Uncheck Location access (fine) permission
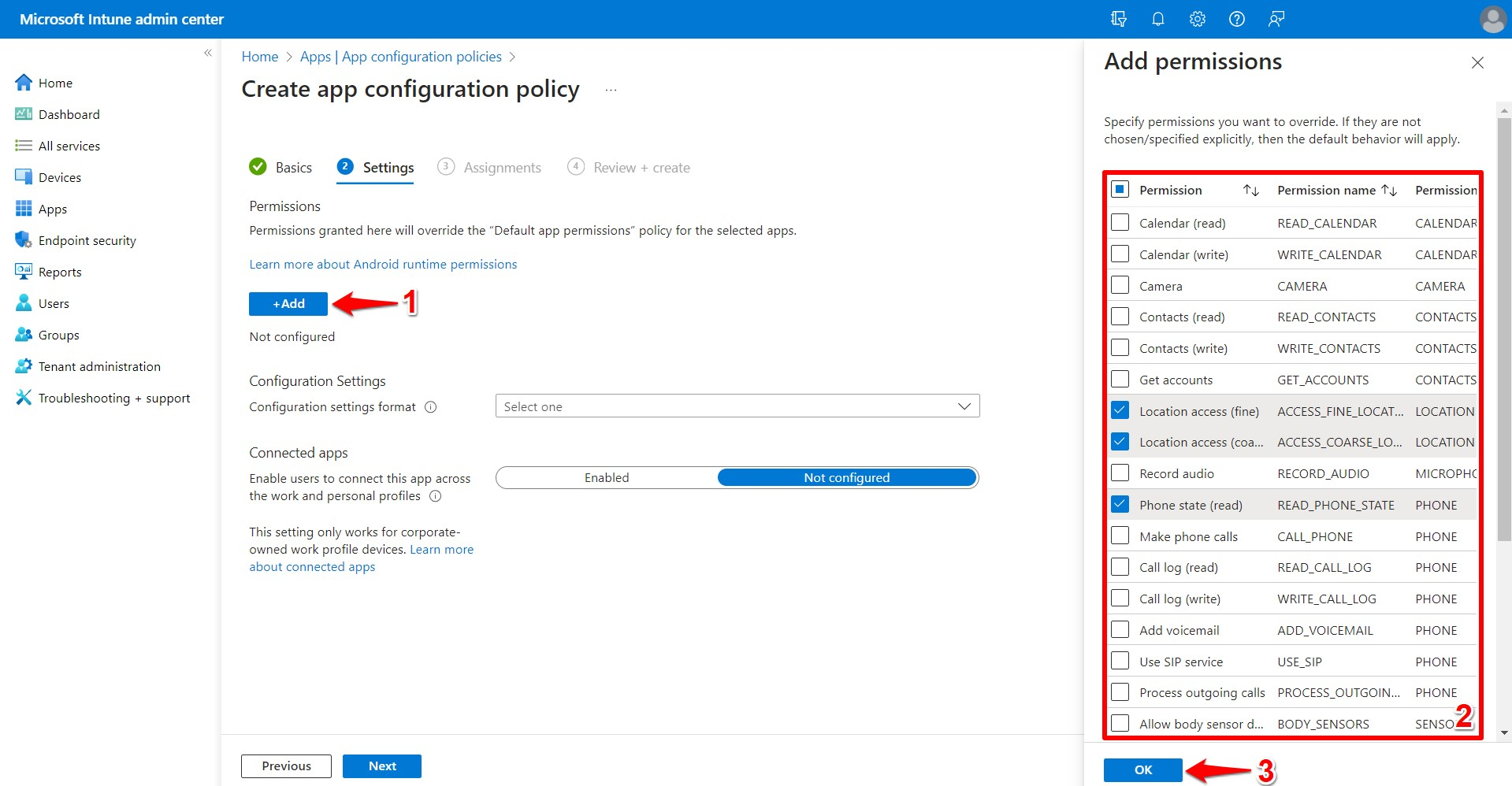The height and width of the screenshot is (786, 1512). click(x=1120, y=410)
